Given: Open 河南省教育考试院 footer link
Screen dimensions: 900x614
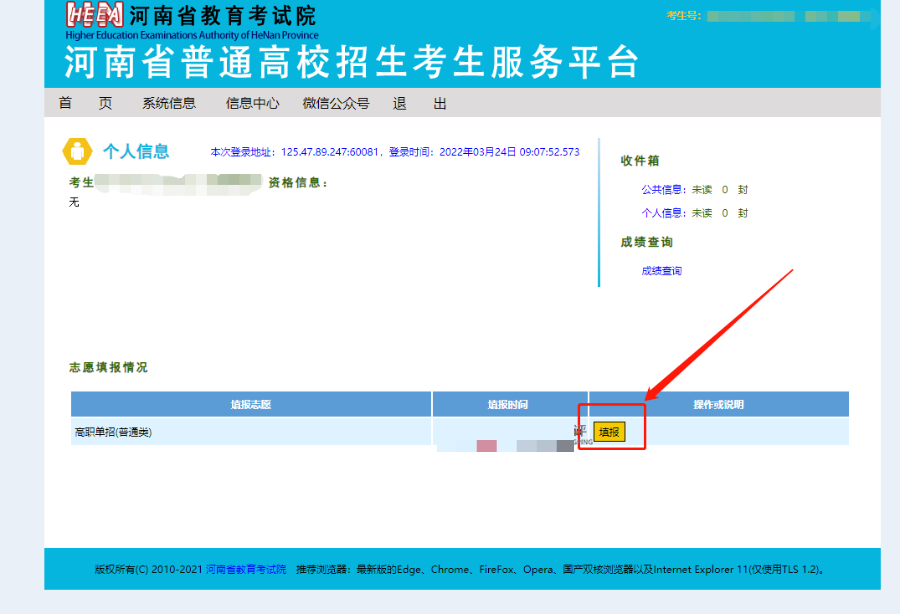Looking at the screenshot, I should (x=246, y=569).
